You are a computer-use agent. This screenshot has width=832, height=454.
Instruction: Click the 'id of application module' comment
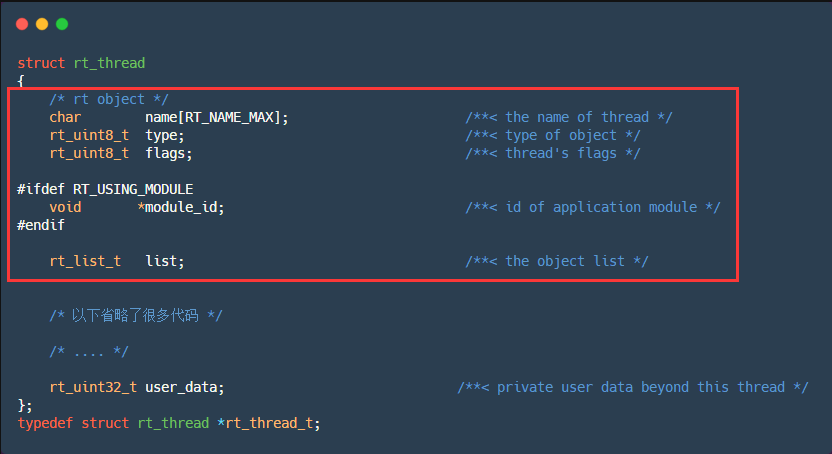click(x=592, y=207)
